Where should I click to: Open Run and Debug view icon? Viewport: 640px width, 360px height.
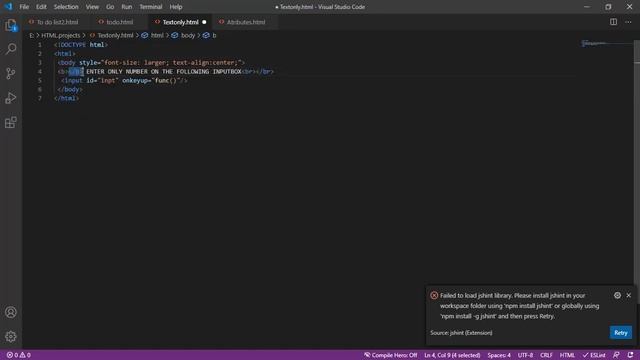11,98
